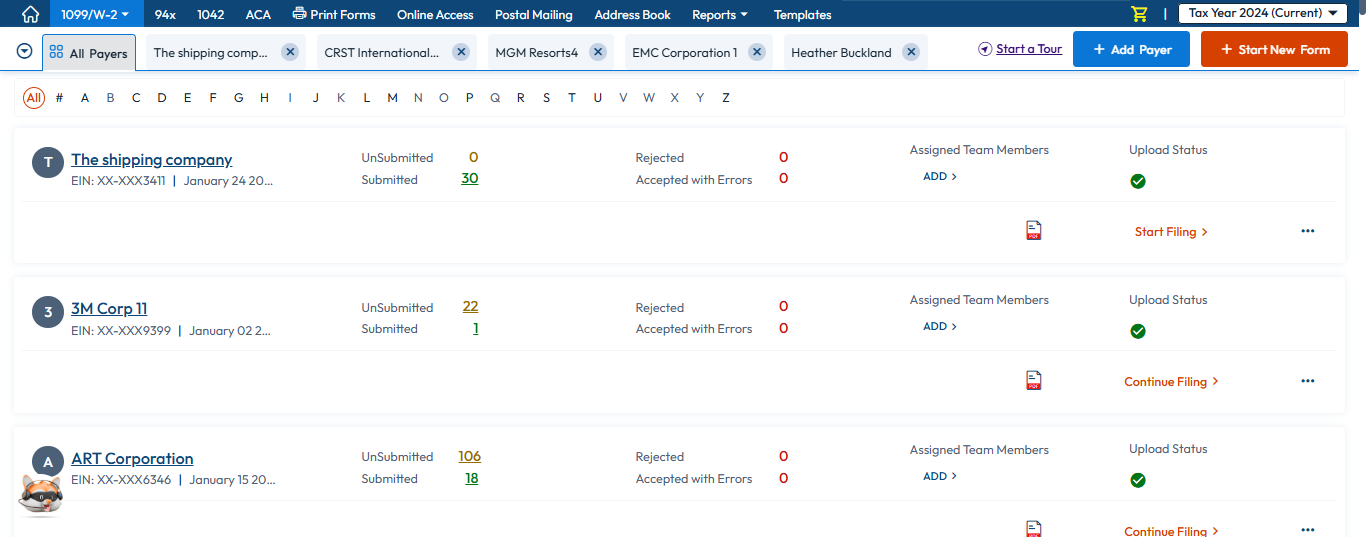Open the 3M Corp 11 payer link
This screenshot has height=537, width=1366.
(x=109, y=309)
